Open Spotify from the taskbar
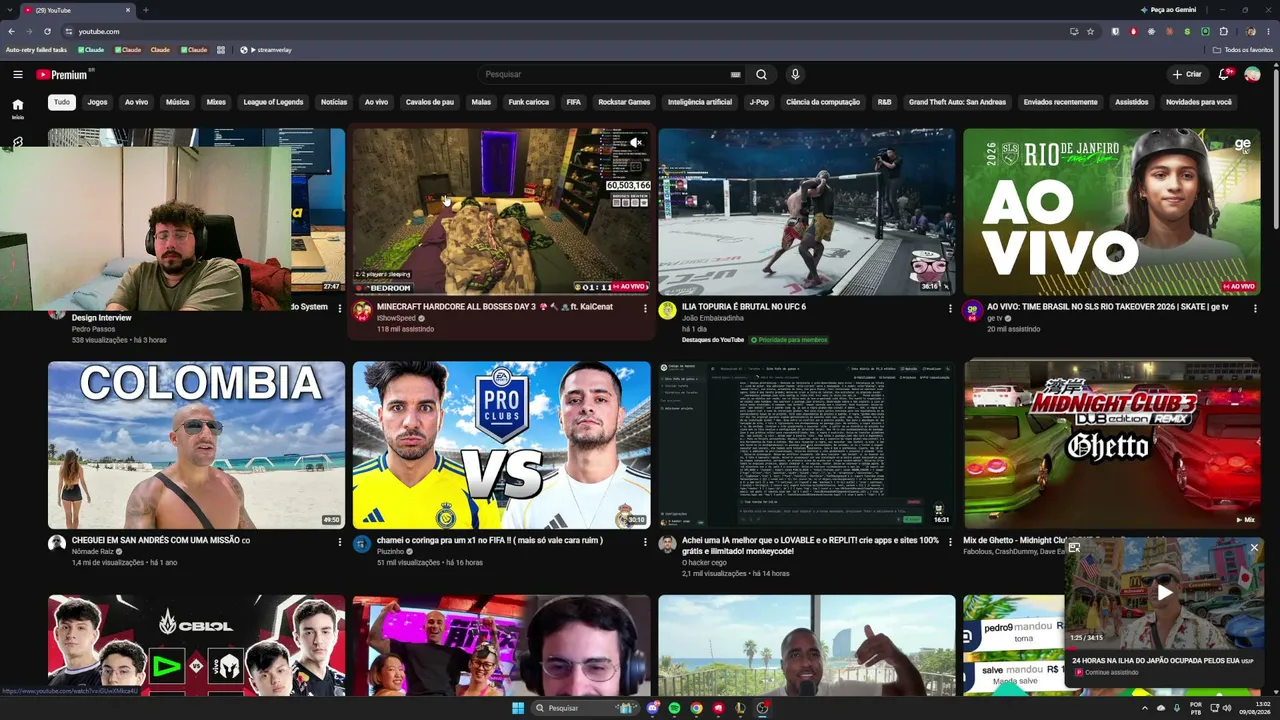1280x720 pixels. coord(674,708)
